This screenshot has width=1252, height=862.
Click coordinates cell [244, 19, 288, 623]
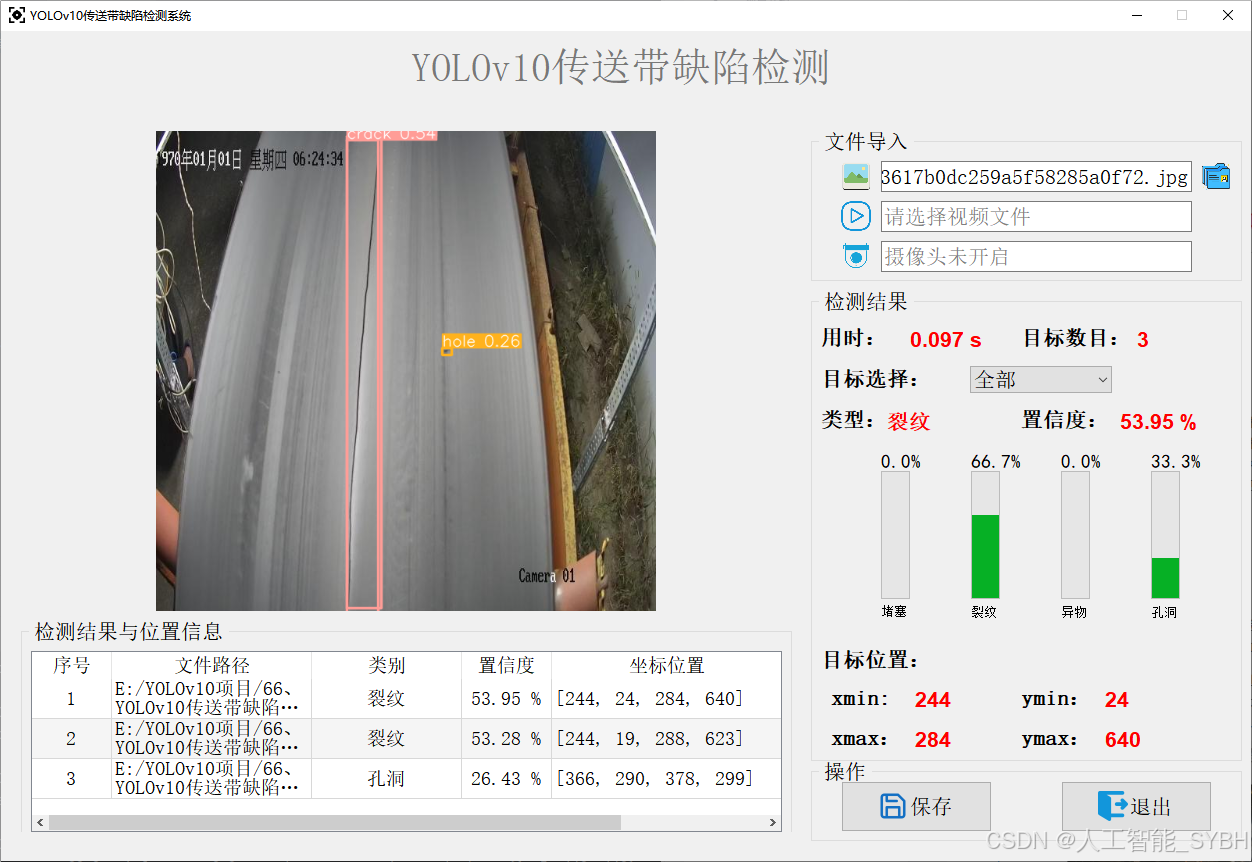666,738
